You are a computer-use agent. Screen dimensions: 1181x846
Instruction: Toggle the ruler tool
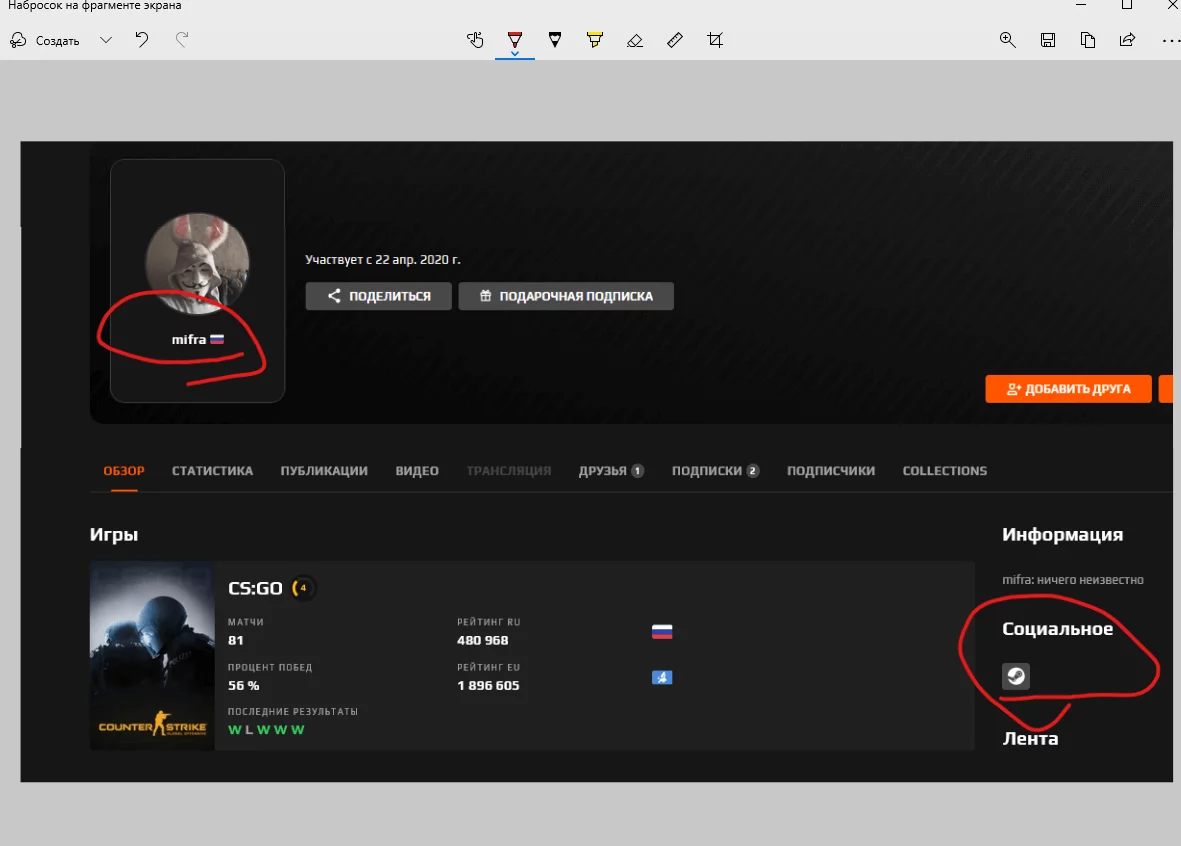[x=674, y=40]
